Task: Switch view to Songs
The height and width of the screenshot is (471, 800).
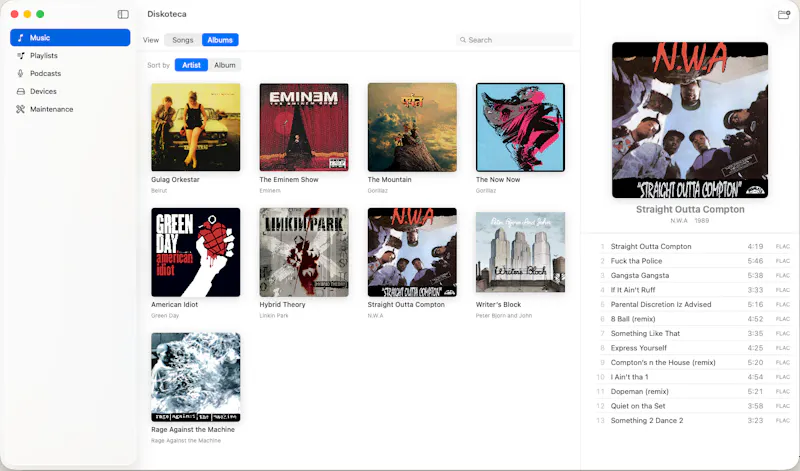Action: (183, 40)
